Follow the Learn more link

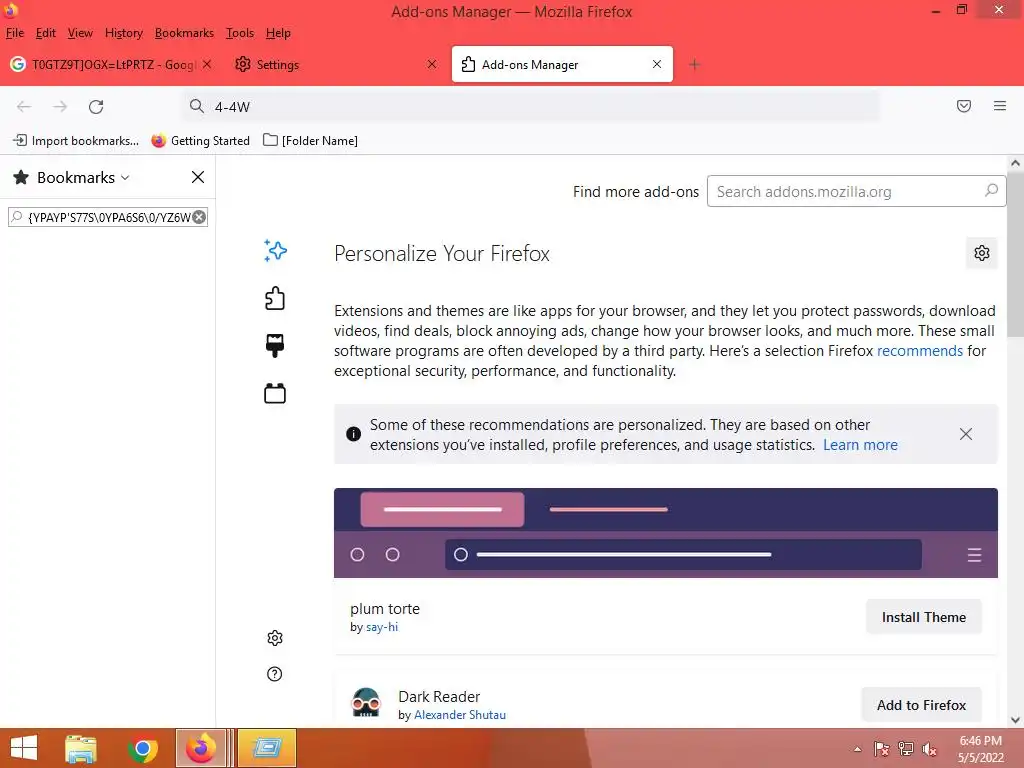click(860, 445)
